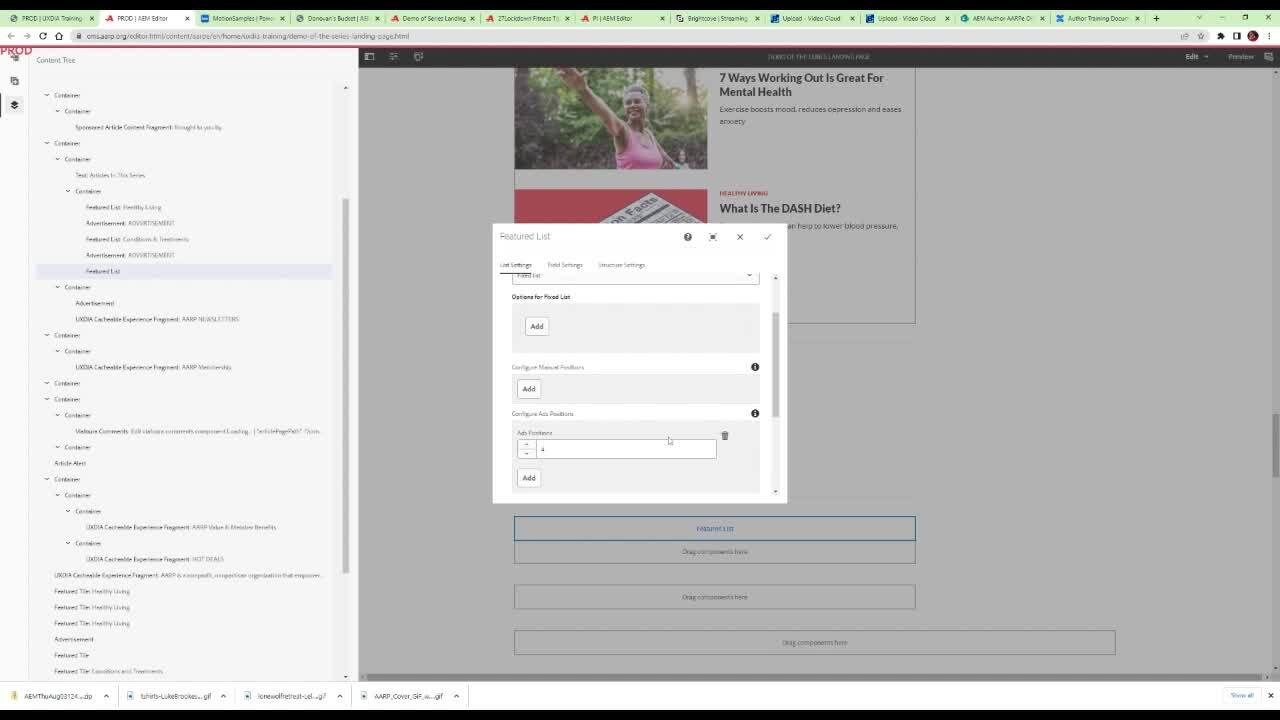Open 'What Is The DASH Diet?' article
The image size is (1280, 720).
click(780, 209)
